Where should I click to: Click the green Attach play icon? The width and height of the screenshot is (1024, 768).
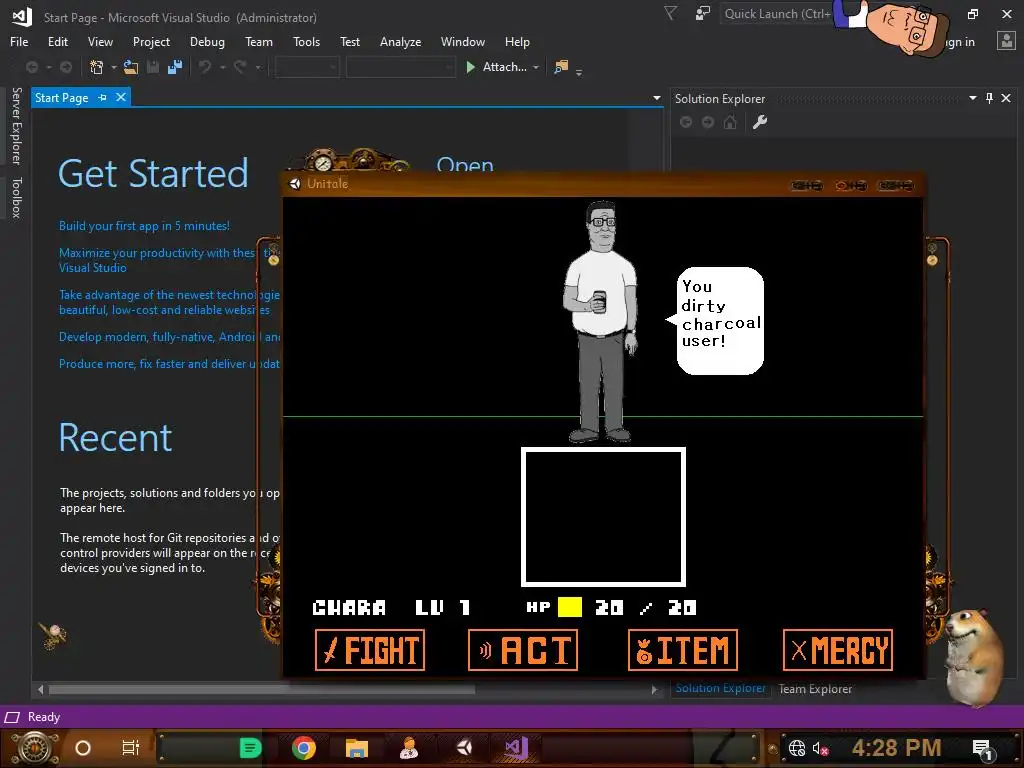point(470,67)
